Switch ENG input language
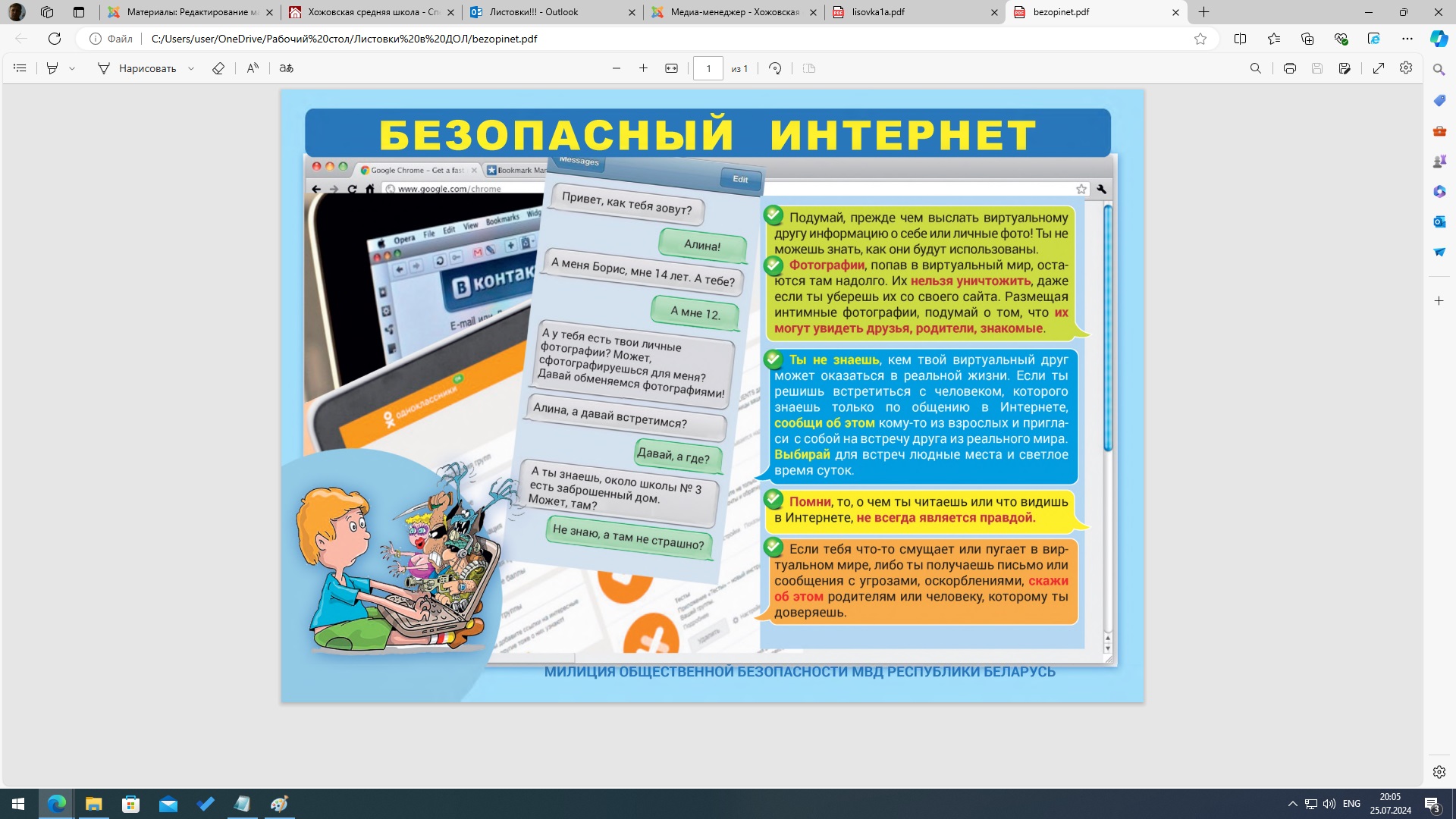This screenshot has width=1456, height=819. pyautogui.click(x=1351, y=804)
